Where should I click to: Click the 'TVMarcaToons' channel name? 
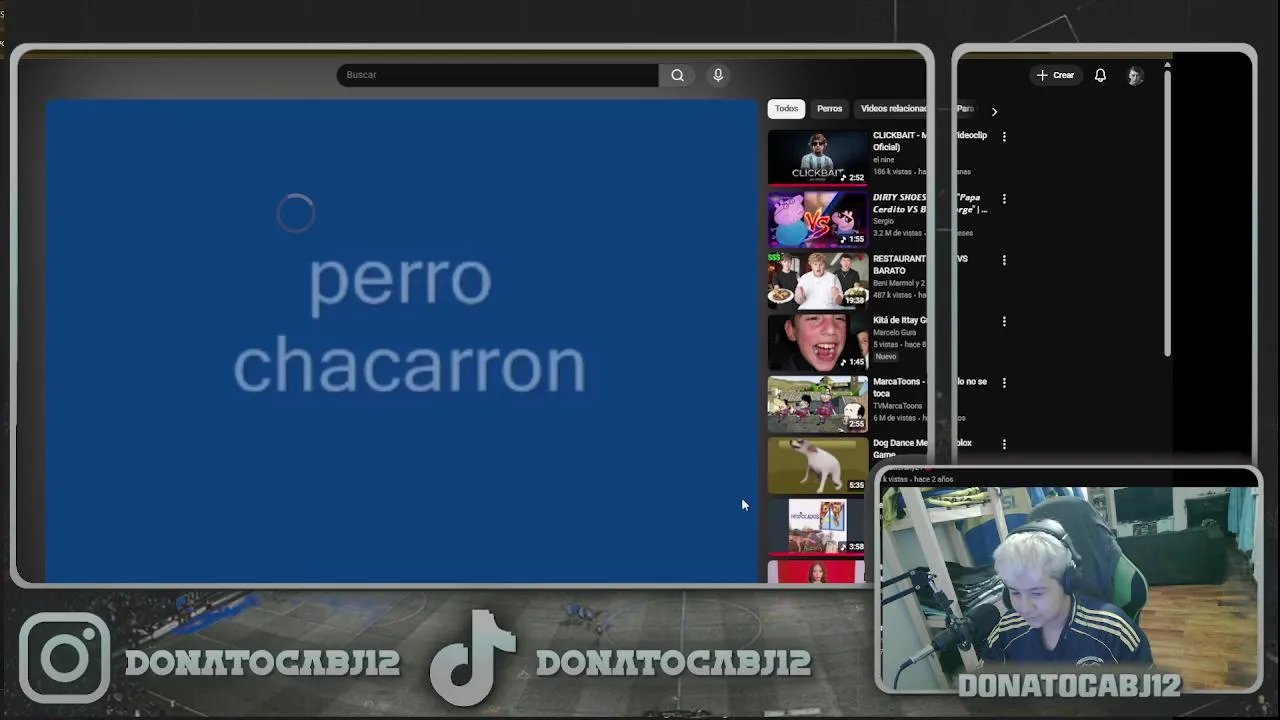[897, 406]
